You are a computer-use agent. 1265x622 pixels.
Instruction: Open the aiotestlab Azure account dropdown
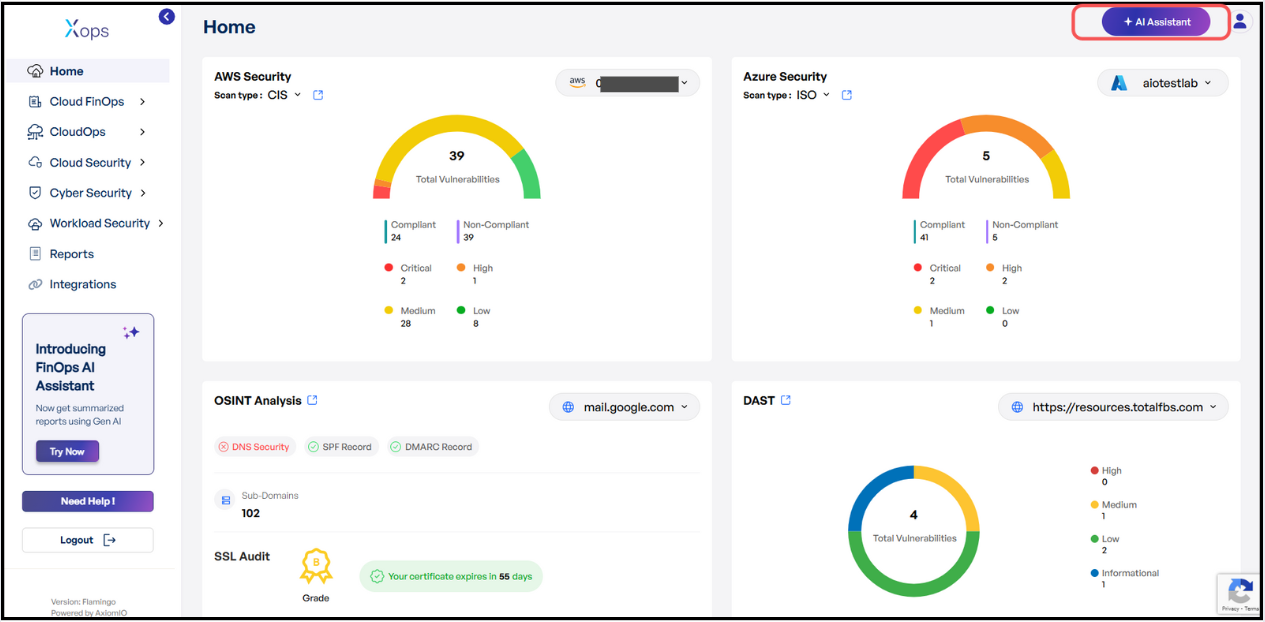[x=1163, y=83]
